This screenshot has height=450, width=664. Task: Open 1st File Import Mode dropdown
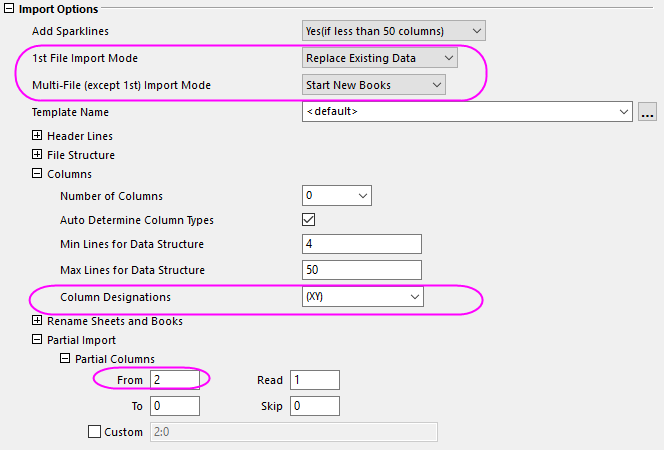pos(380,58)
